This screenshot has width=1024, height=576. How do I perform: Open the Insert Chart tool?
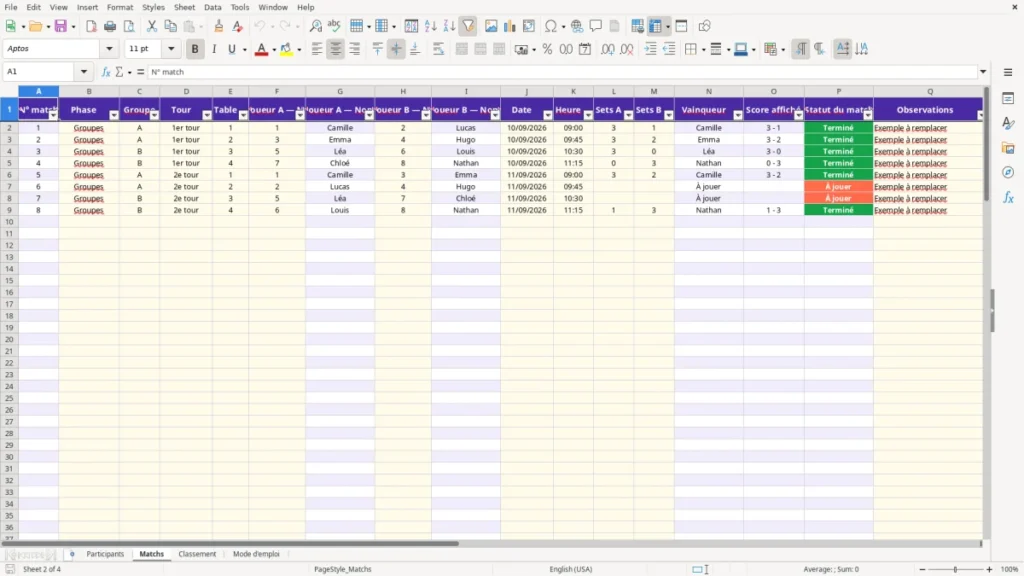coord(509,26)
